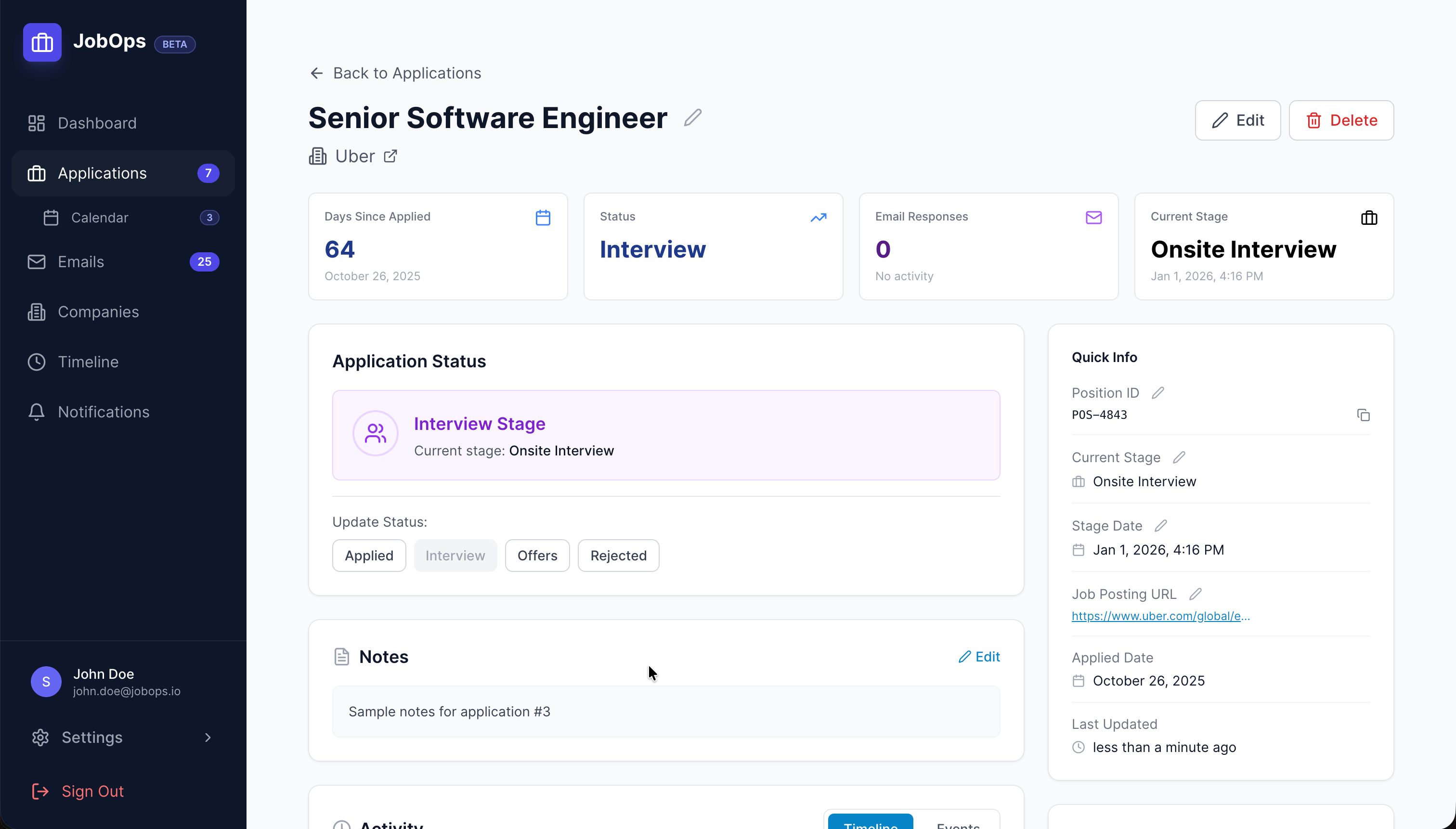Expand the Settings menu chevron
The width and height of the screenshot is (1456, 829).
(x=207, y=738)
